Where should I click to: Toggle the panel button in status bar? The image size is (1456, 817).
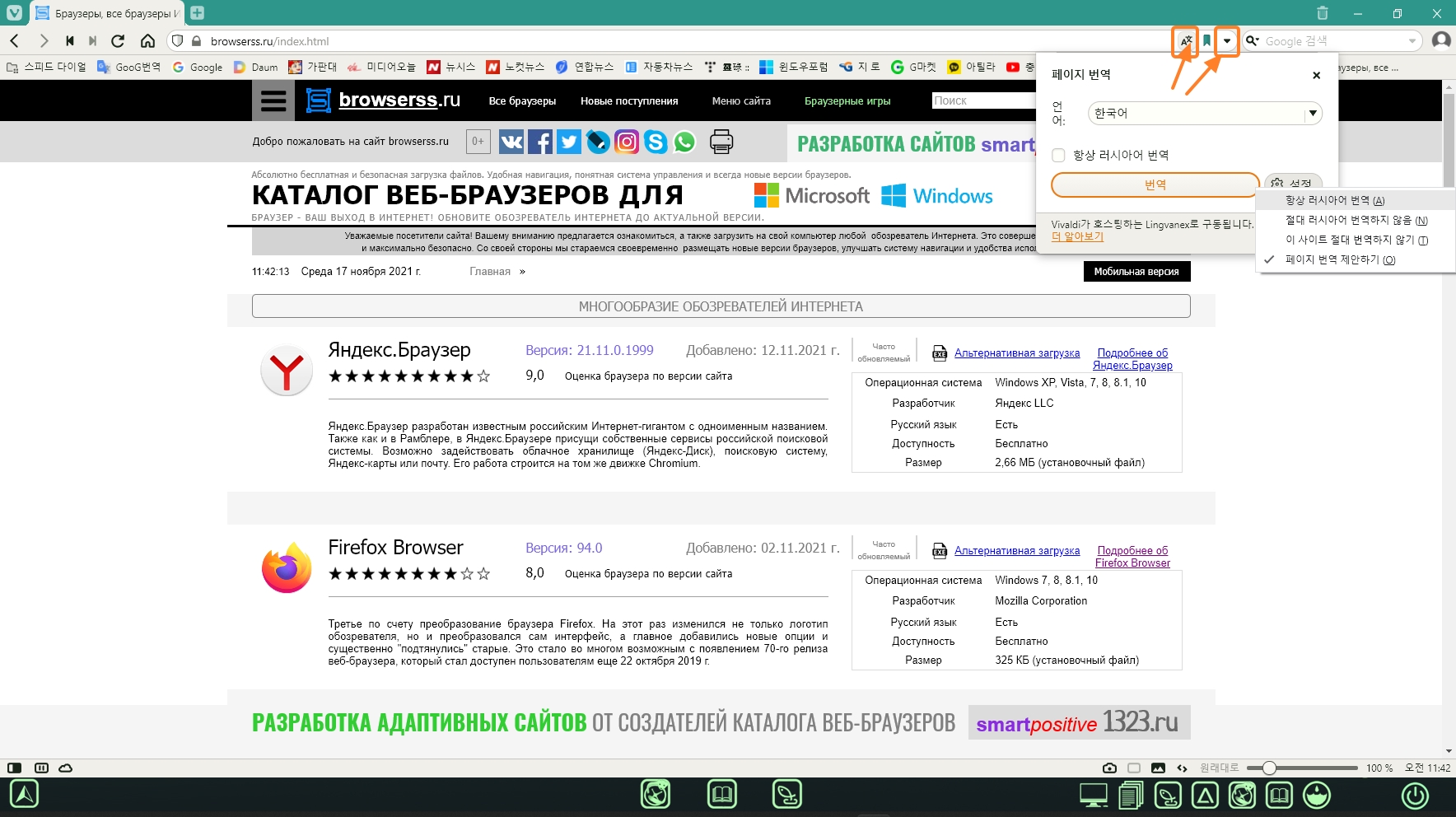pos(15,768)
